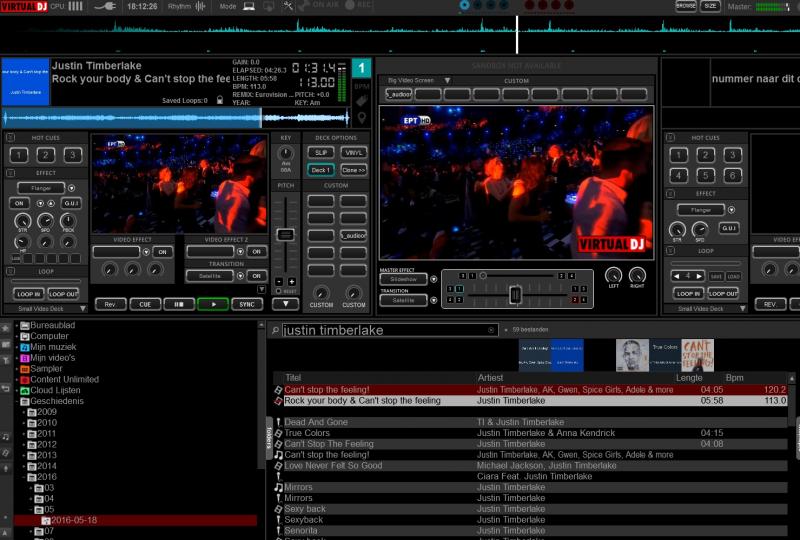Open the settings wrench icon in top bar
800x540 pixels.
point(288,6)
